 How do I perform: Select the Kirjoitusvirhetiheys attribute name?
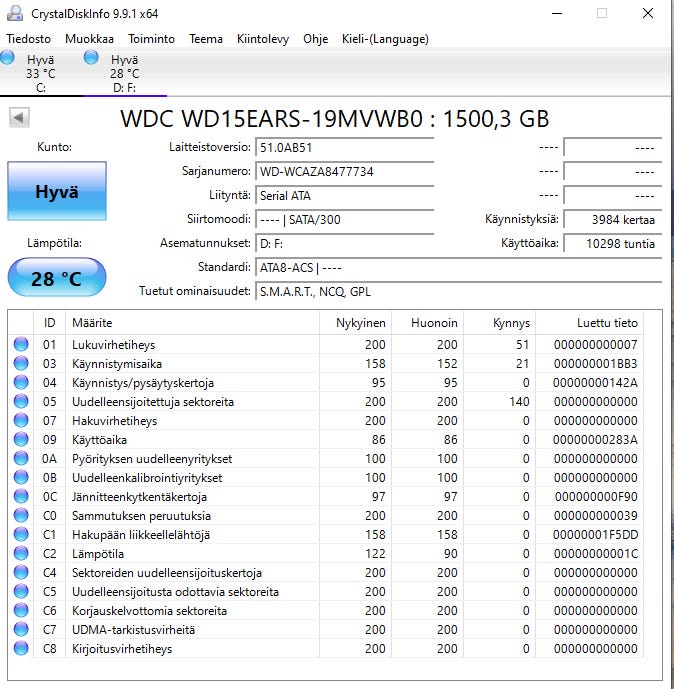tap(122, 649)
